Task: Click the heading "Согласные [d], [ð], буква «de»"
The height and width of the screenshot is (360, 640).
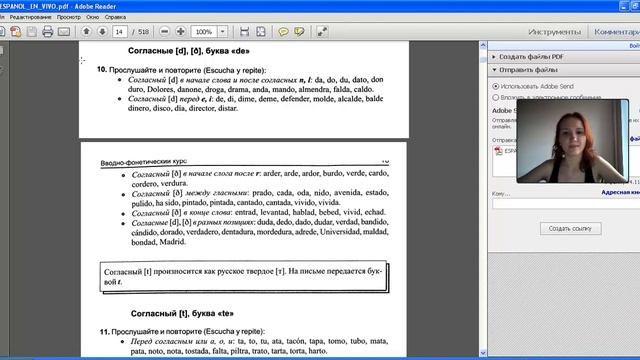Action: [189, 51]
